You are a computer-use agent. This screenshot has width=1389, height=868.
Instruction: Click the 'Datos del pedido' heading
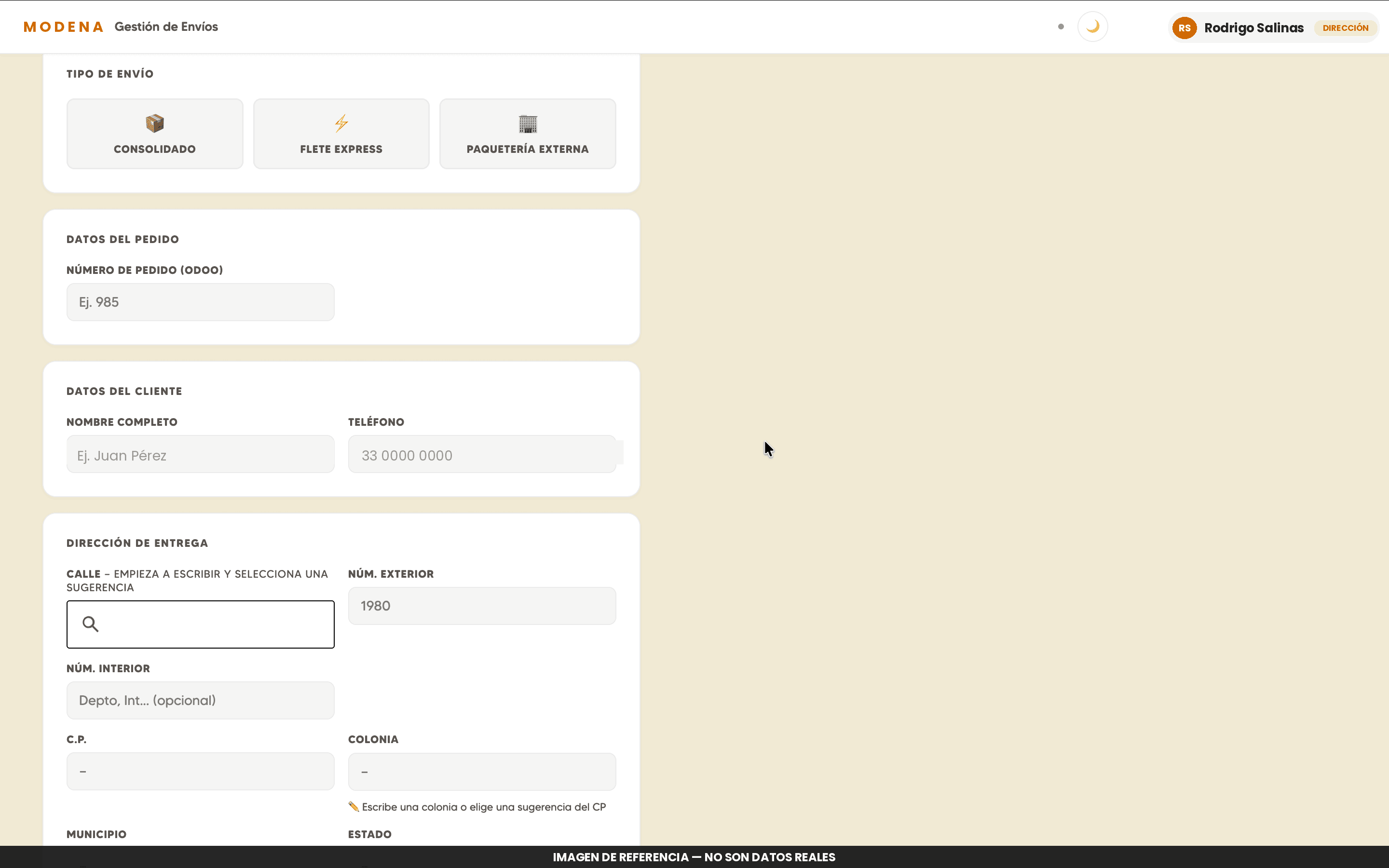pyautogui.click(x=123, y=239)
